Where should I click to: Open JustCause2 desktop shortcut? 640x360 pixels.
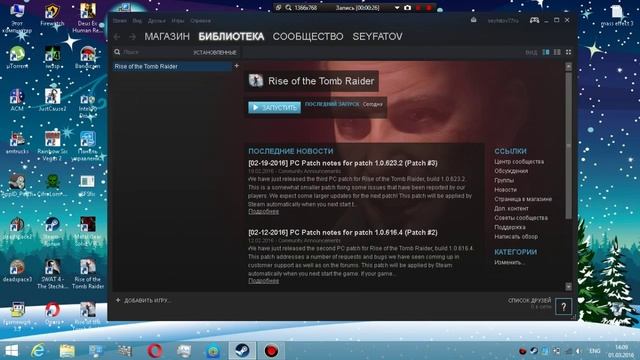[x=52, y=100]
